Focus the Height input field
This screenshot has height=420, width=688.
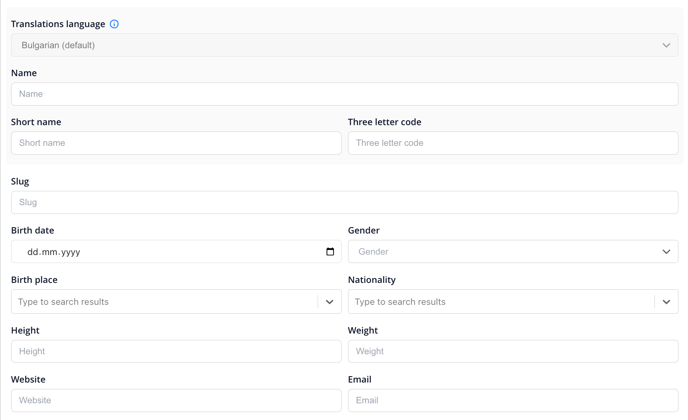[x=176, y=351]
